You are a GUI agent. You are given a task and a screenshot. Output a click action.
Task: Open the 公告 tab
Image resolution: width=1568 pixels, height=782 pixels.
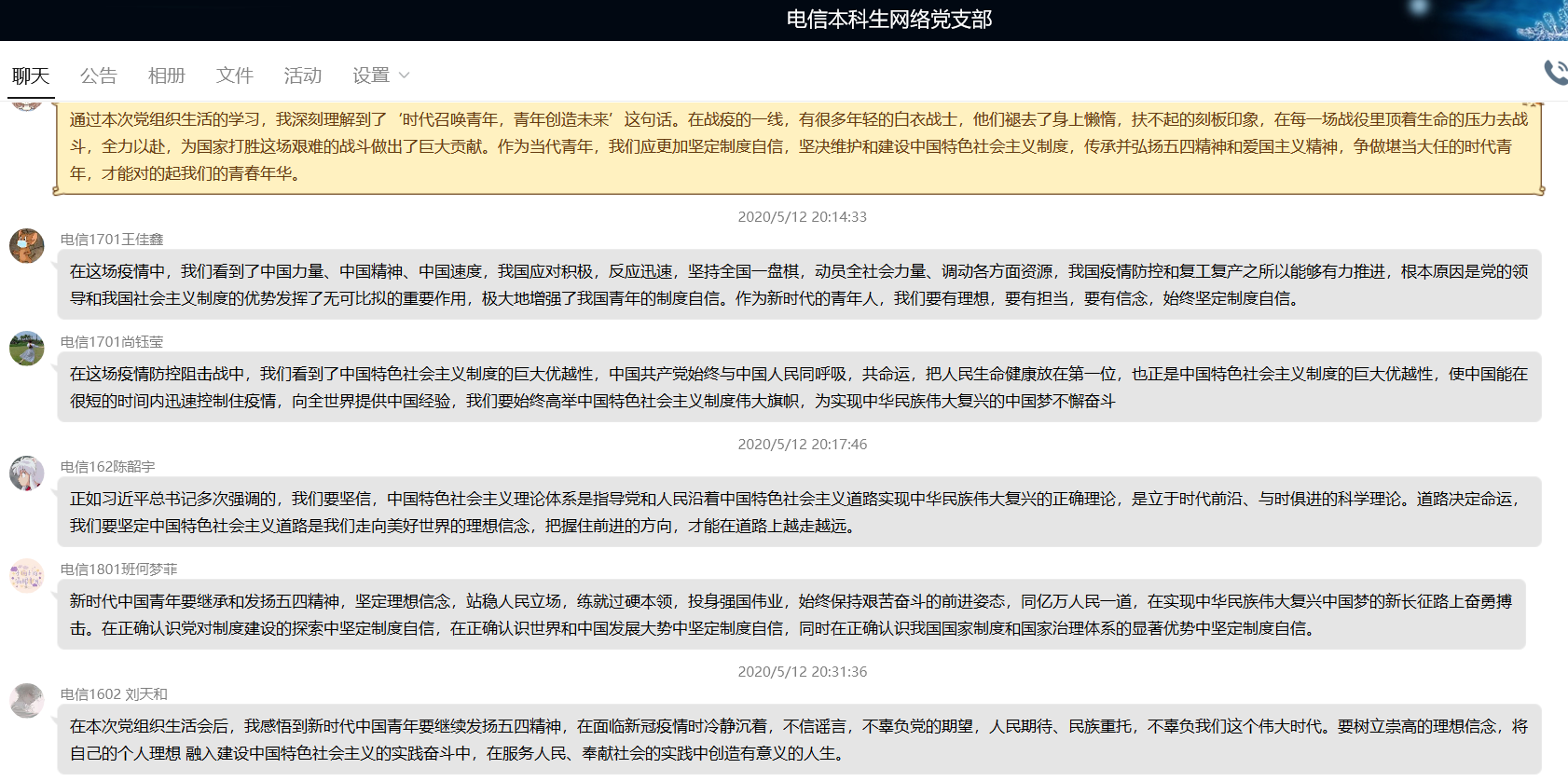[99, 75]
